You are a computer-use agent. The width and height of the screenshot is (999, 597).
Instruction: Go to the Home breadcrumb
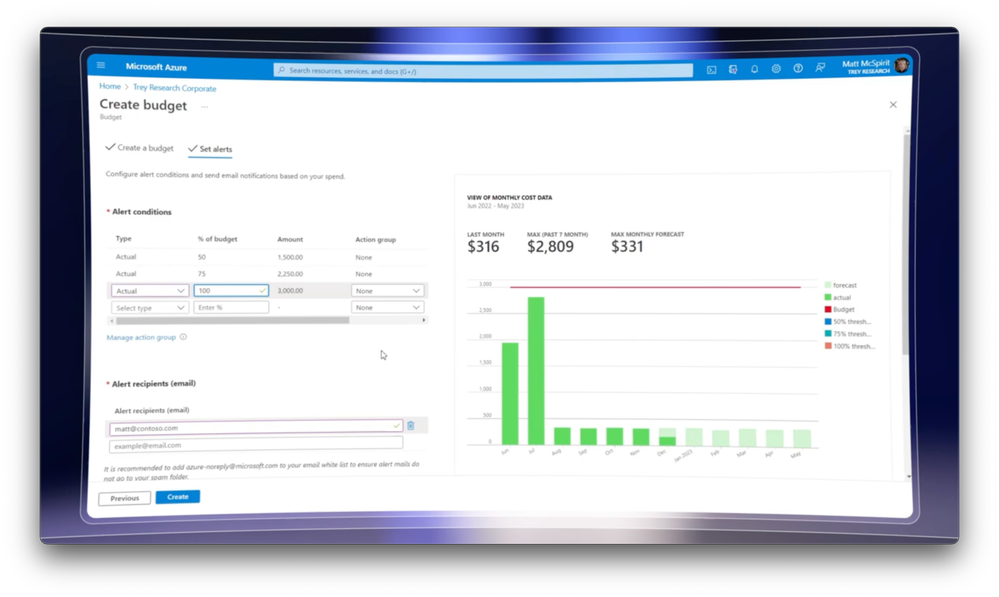tap(110, 86)
